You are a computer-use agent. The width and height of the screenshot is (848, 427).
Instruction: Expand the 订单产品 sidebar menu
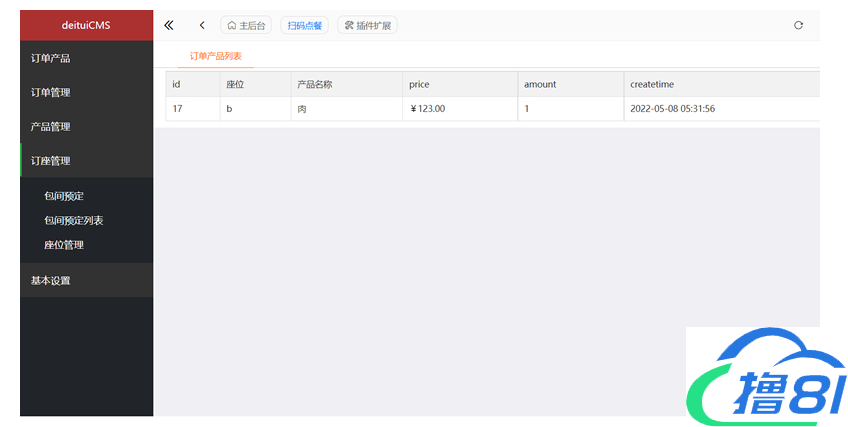[86, 58]
